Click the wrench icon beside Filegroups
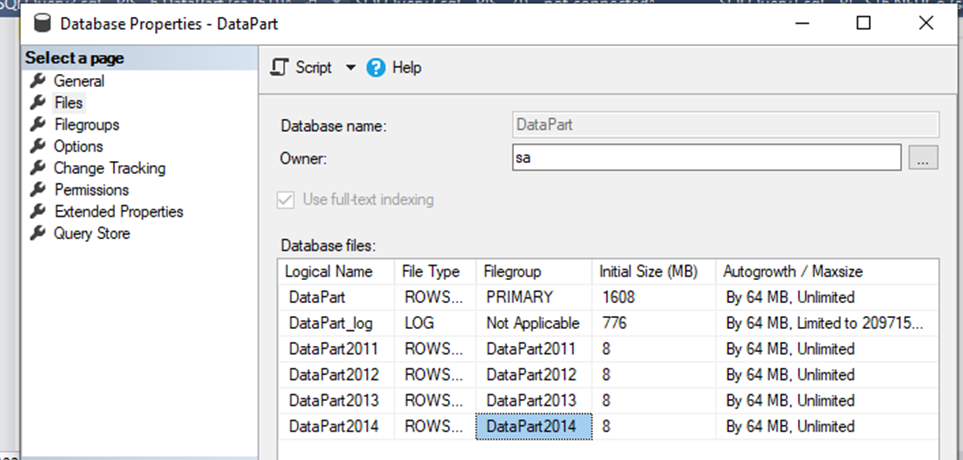963x460 pixels. pos(38,125)
